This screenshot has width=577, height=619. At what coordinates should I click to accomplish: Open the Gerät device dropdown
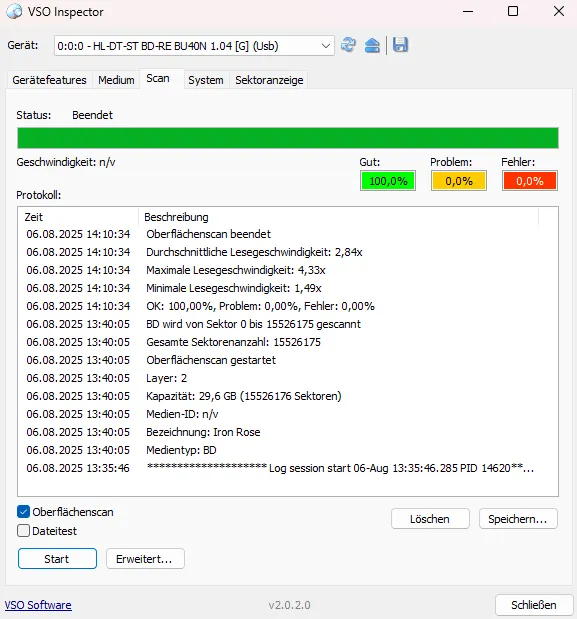[x=194, y=46]
